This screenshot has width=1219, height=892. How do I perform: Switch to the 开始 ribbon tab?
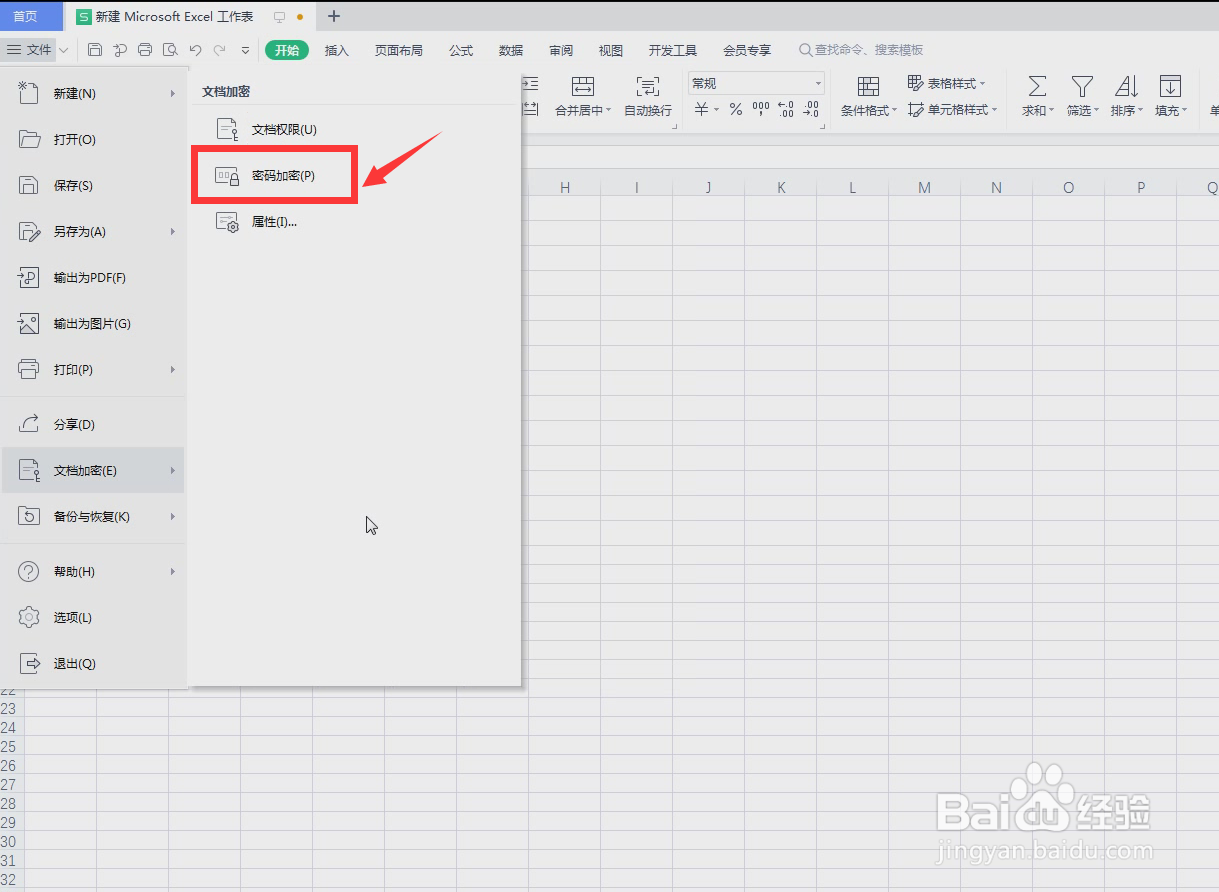[x=287, y=50]
